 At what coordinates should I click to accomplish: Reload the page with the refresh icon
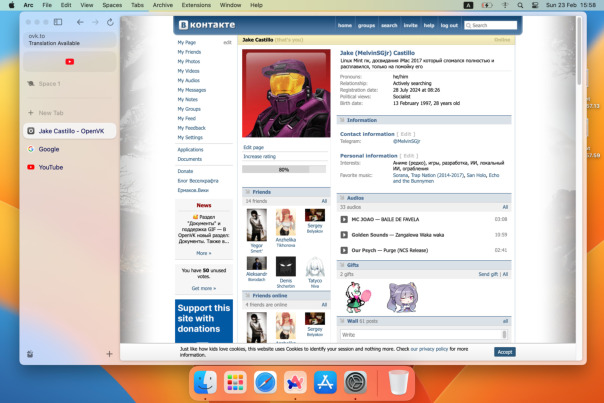pos(110,22)
